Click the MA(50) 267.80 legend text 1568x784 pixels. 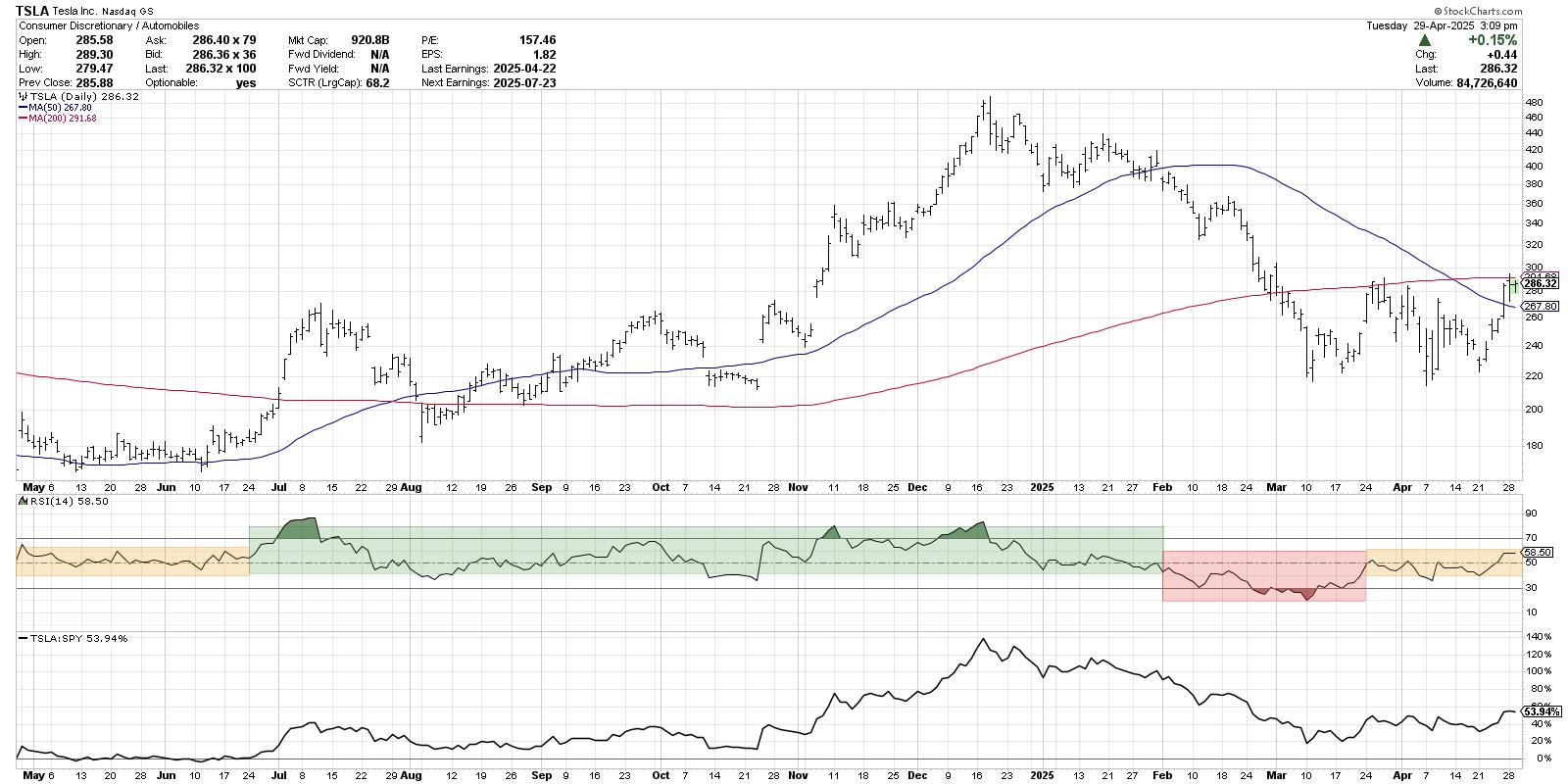[x=60, y=108]
